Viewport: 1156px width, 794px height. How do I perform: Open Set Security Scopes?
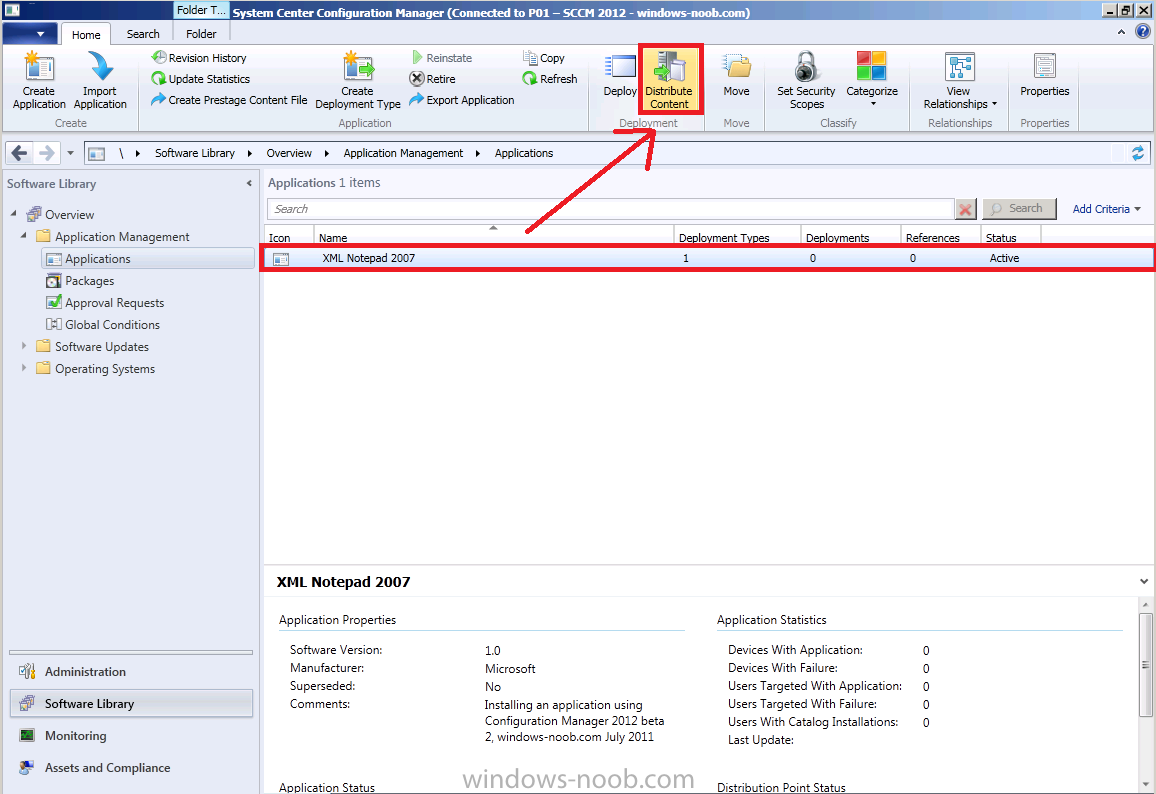[x=806, y=80]
